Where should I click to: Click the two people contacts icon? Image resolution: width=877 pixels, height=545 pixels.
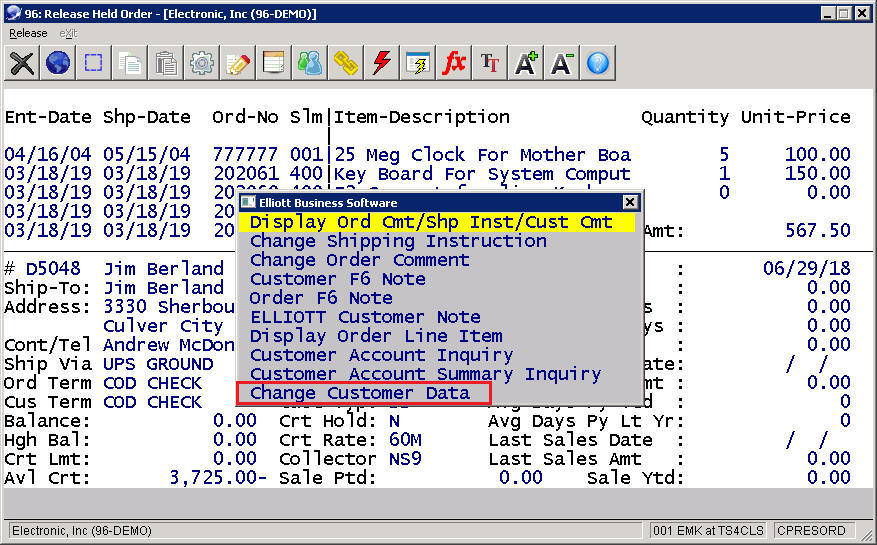pos(309,63)
